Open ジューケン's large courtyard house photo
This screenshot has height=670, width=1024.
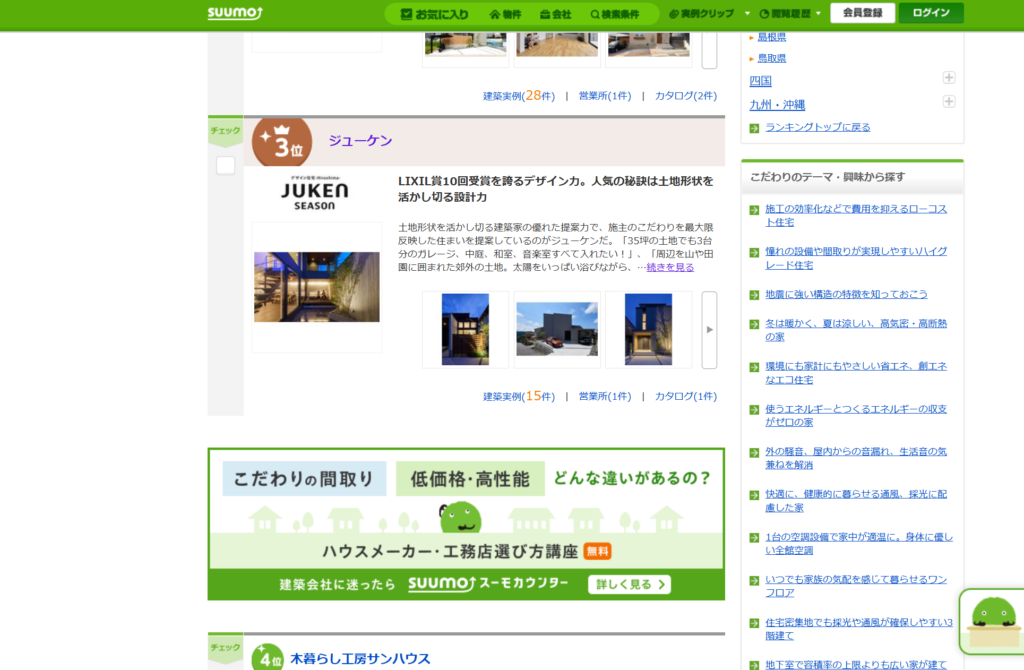[317, 287]
